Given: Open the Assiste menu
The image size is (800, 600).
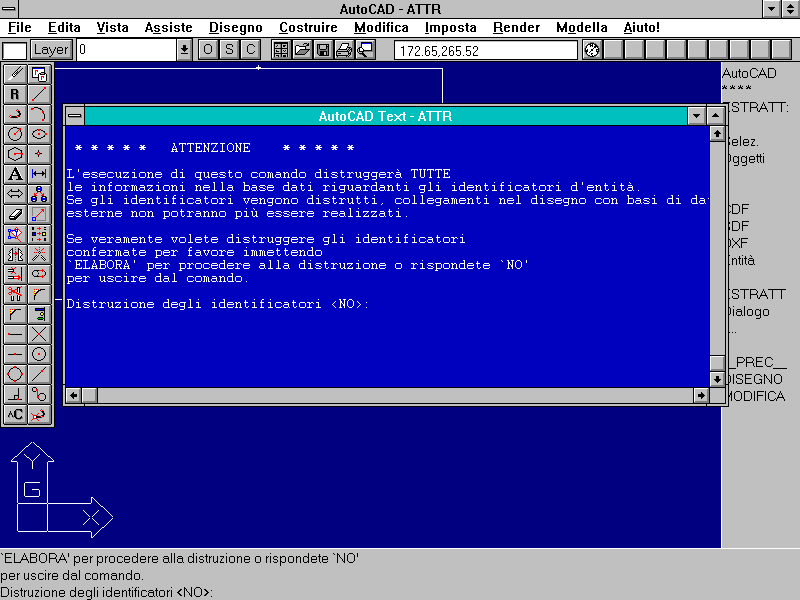Looking at the screenshot, I should coord(168,28).
